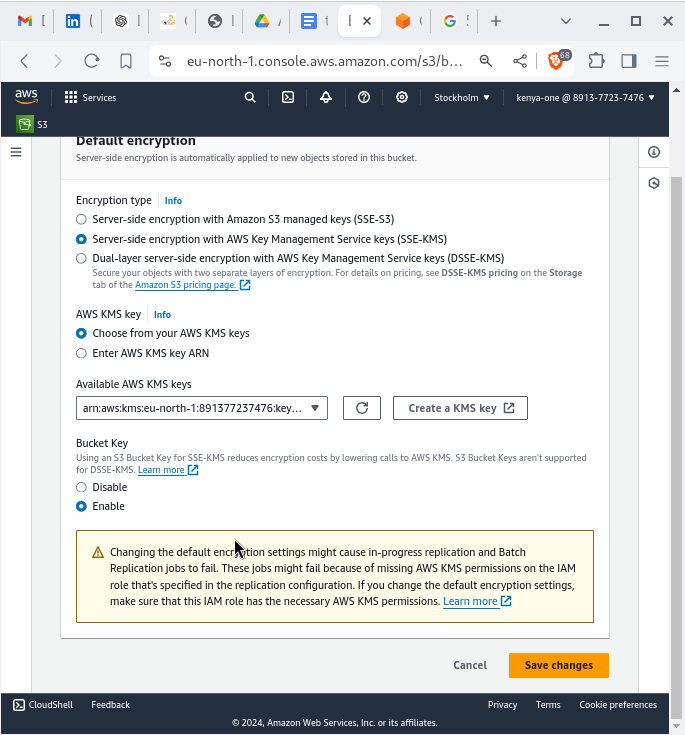Screen dimensions: 685x735
Task: Reload the current page
Action: (91, 61)
